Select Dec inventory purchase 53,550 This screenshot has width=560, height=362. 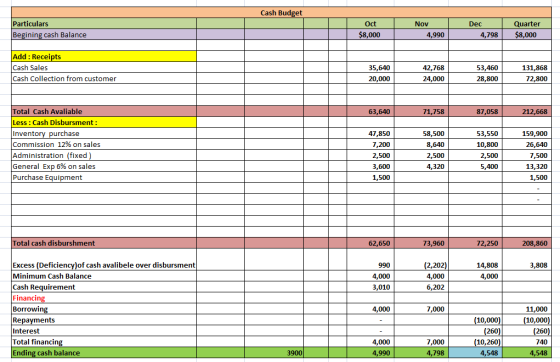pyautogui.click(x=475, y=134)
